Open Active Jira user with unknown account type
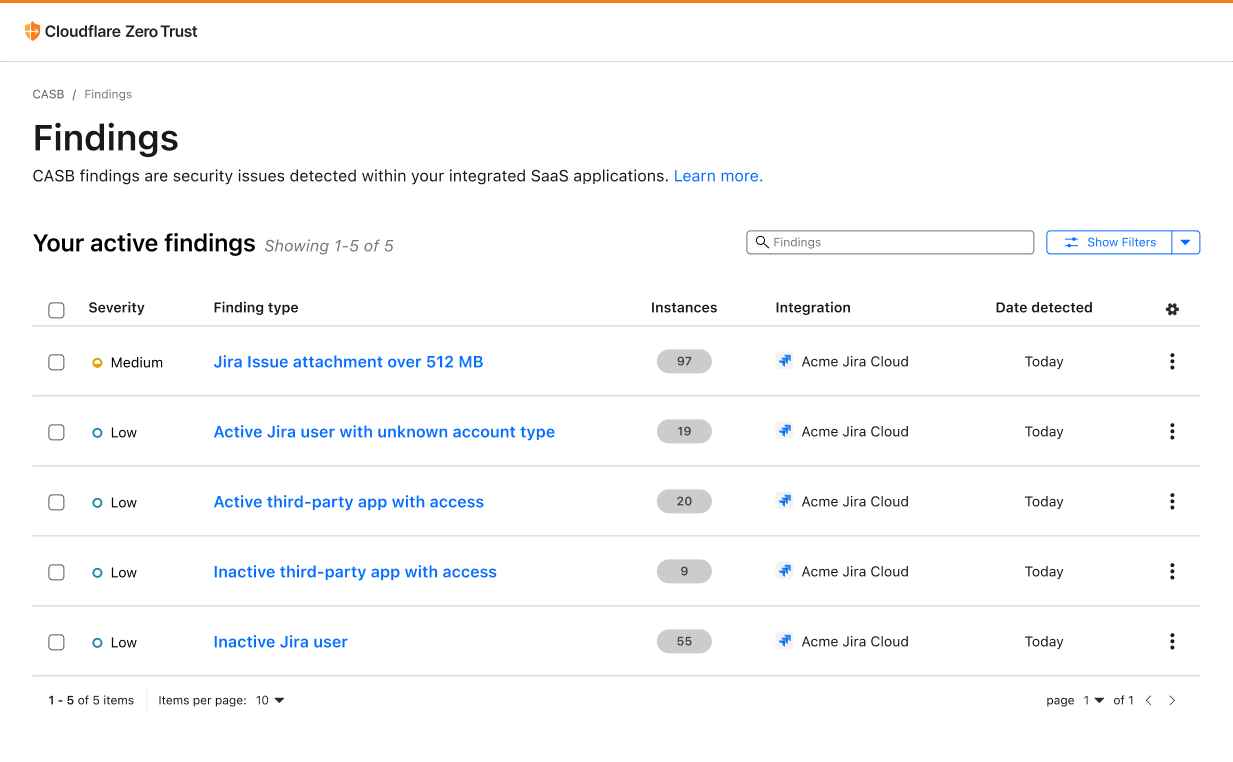The image size is (1233, 762). (384, 432)
